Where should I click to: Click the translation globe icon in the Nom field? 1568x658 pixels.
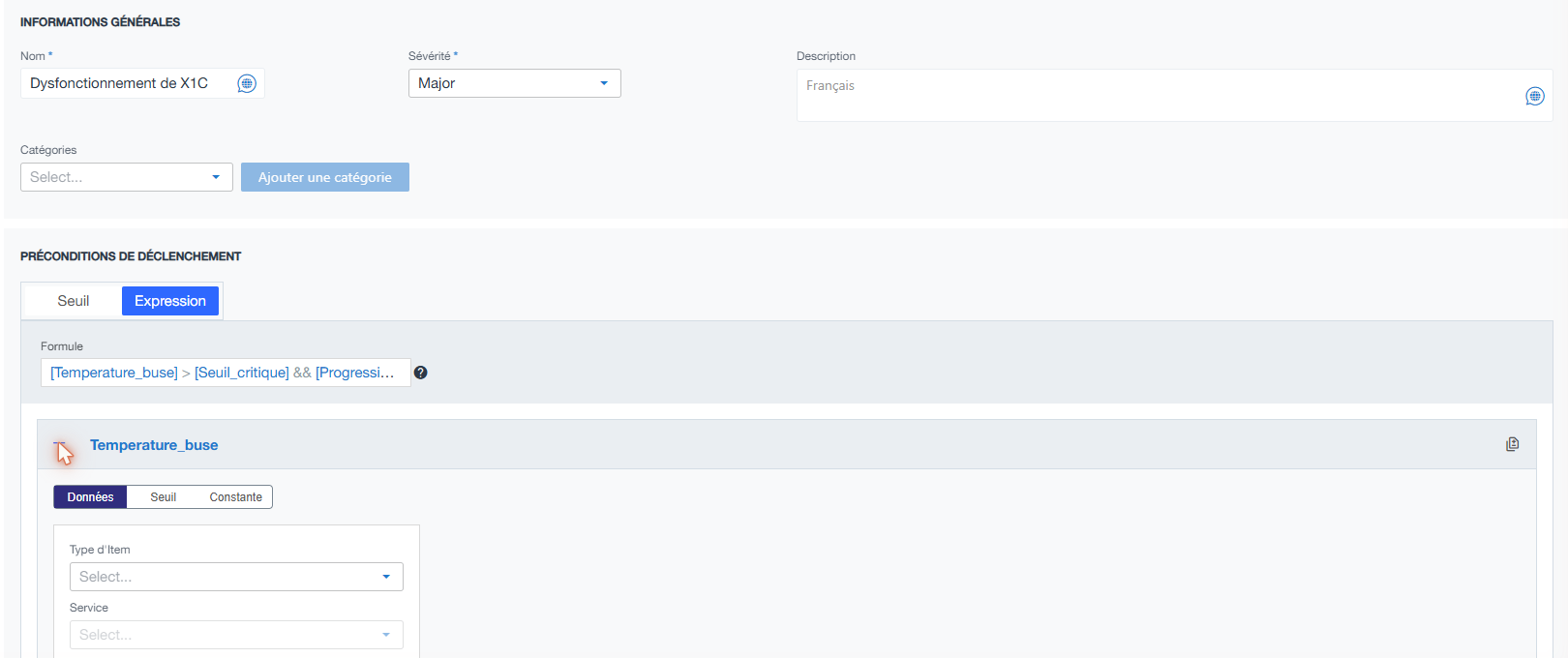pos(247,84)
